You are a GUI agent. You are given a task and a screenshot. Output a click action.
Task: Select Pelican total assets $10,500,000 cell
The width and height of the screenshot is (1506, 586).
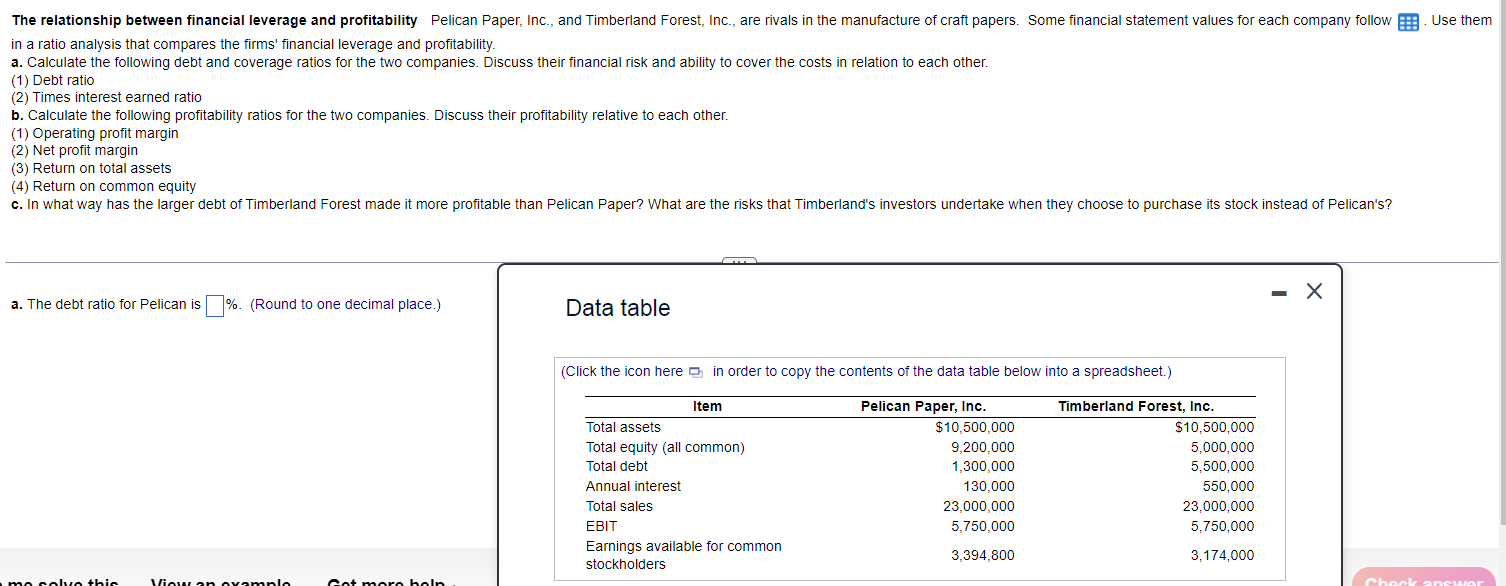974,427
